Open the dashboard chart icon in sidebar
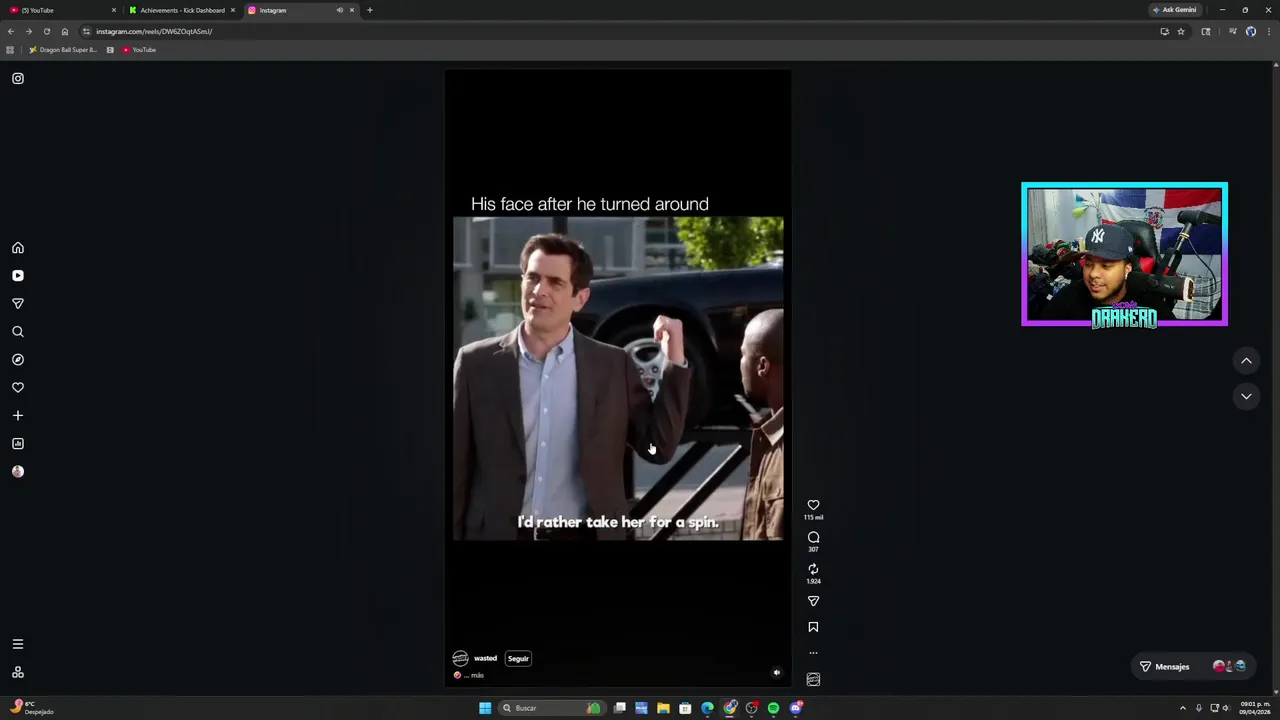The width and height of the screenshot is (1280, 720). 18,444
